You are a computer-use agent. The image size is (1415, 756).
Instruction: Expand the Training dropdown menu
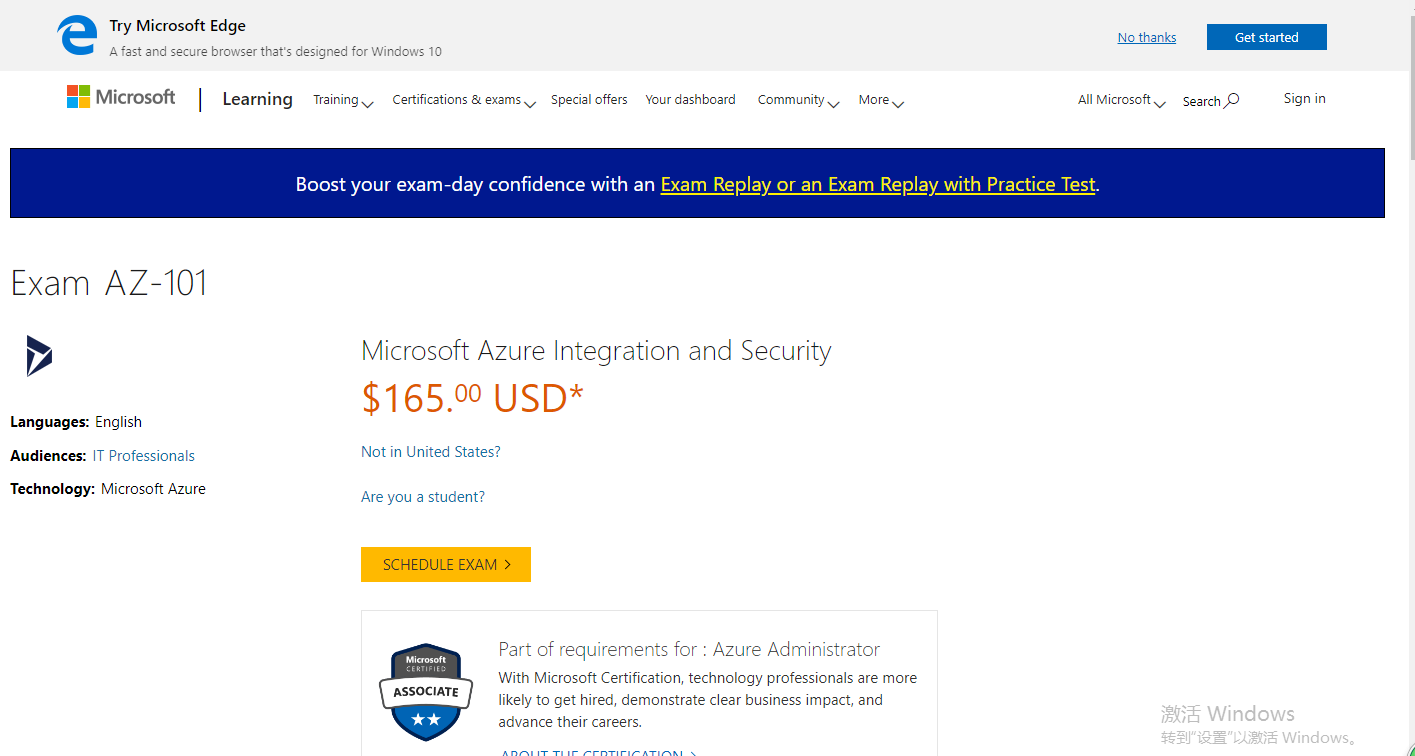pyautogui.click(x=343, y=100)
